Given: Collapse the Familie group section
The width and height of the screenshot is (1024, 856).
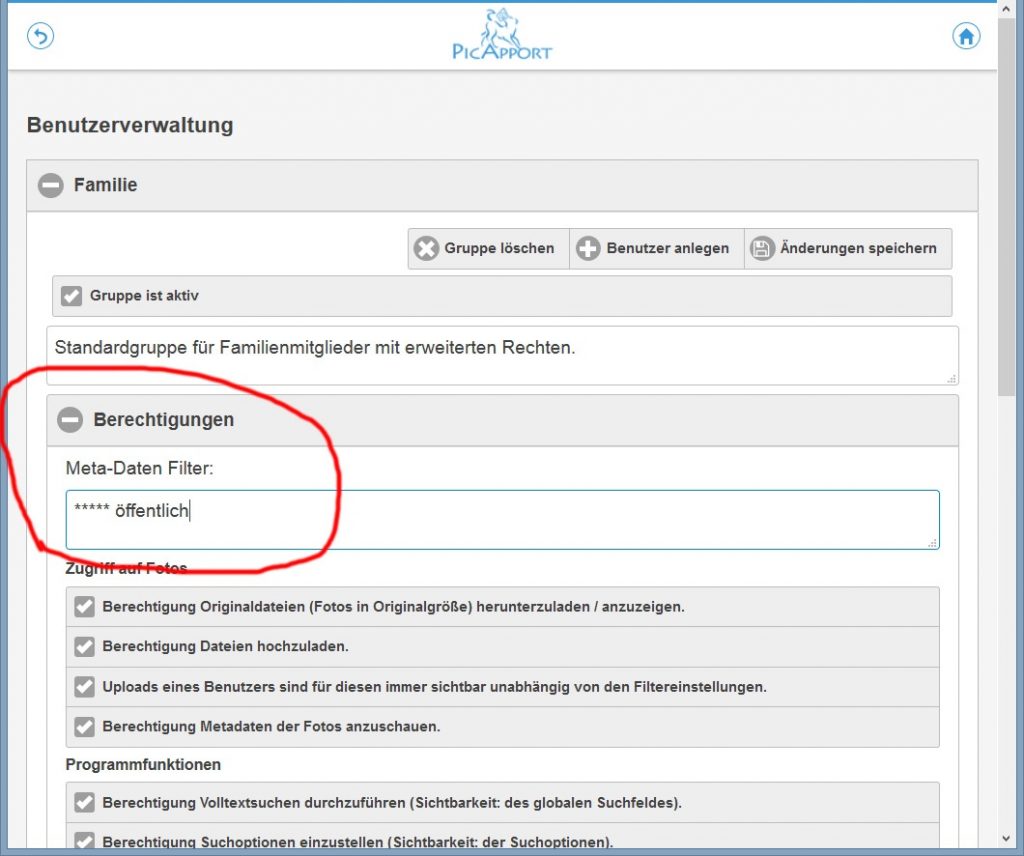Looking at the screenshot, I should point(51,185).
